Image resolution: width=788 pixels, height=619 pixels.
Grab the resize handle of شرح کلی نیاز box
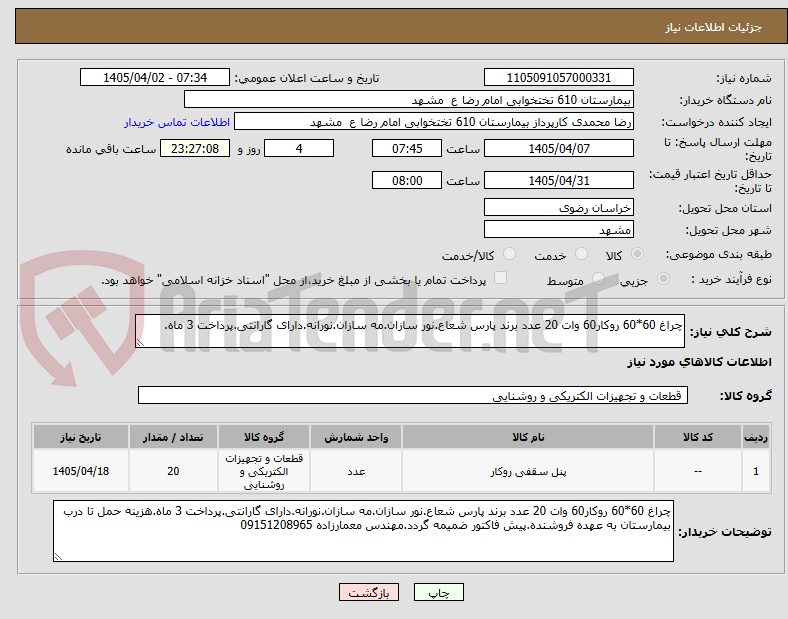(140, 343)
